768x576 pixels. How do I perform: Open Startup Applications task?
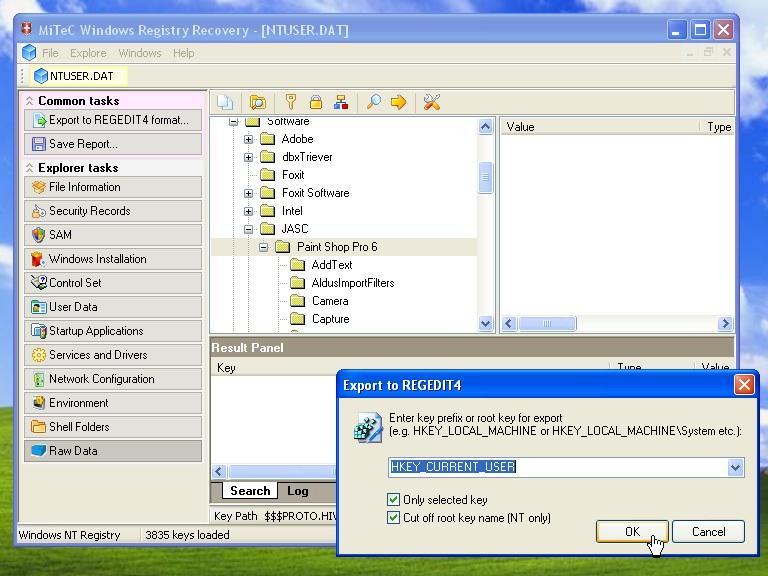click(113, 331)
